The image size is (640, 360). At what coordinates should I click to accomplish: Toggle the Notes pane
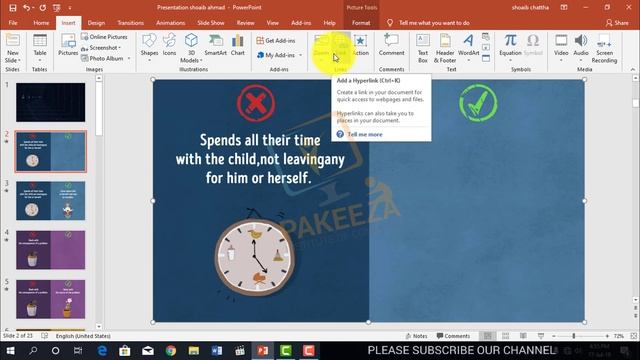(416, 336)
